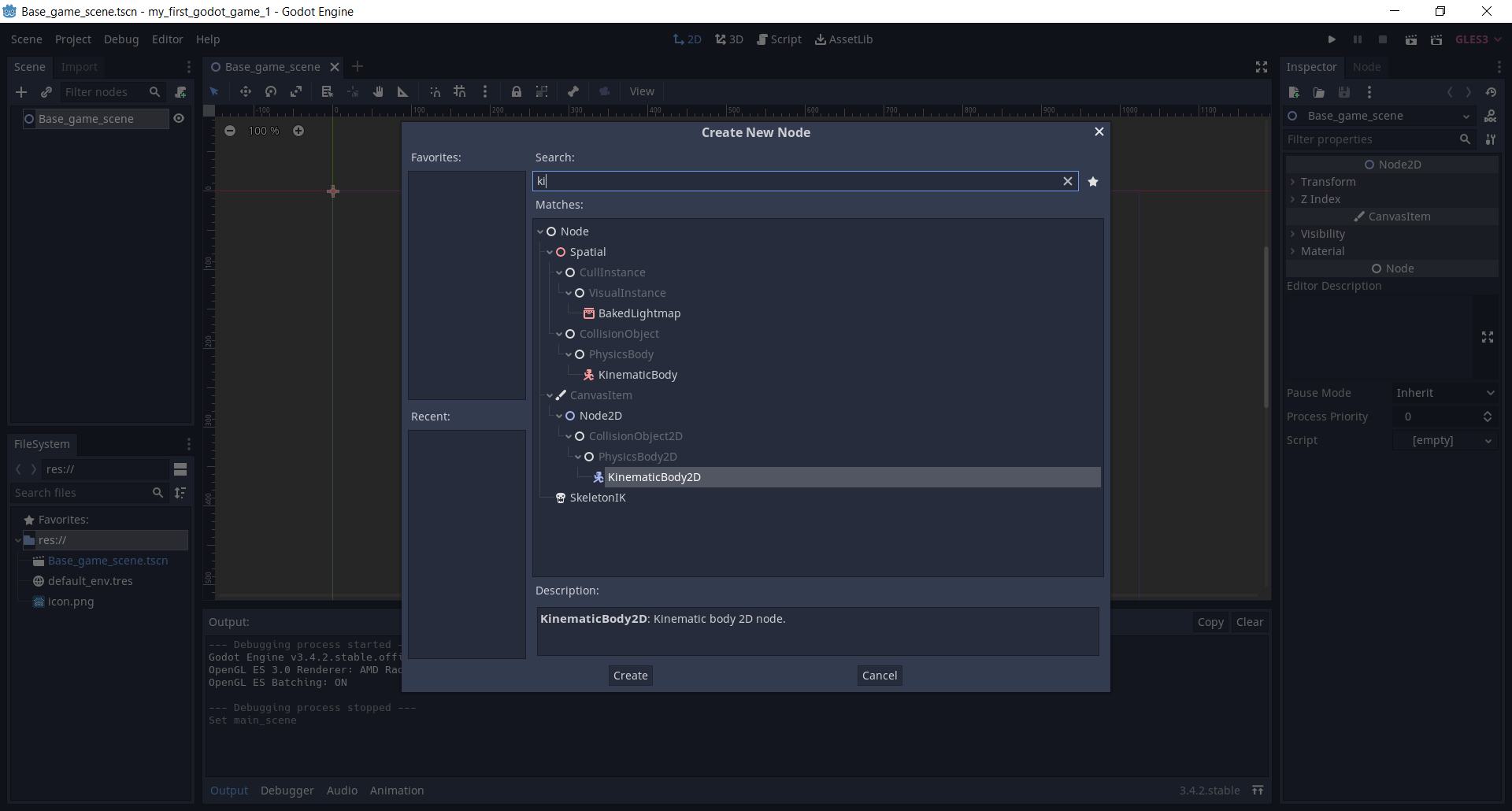
Task: Click favorite star next to search field
Action: tap(1093, 182)
